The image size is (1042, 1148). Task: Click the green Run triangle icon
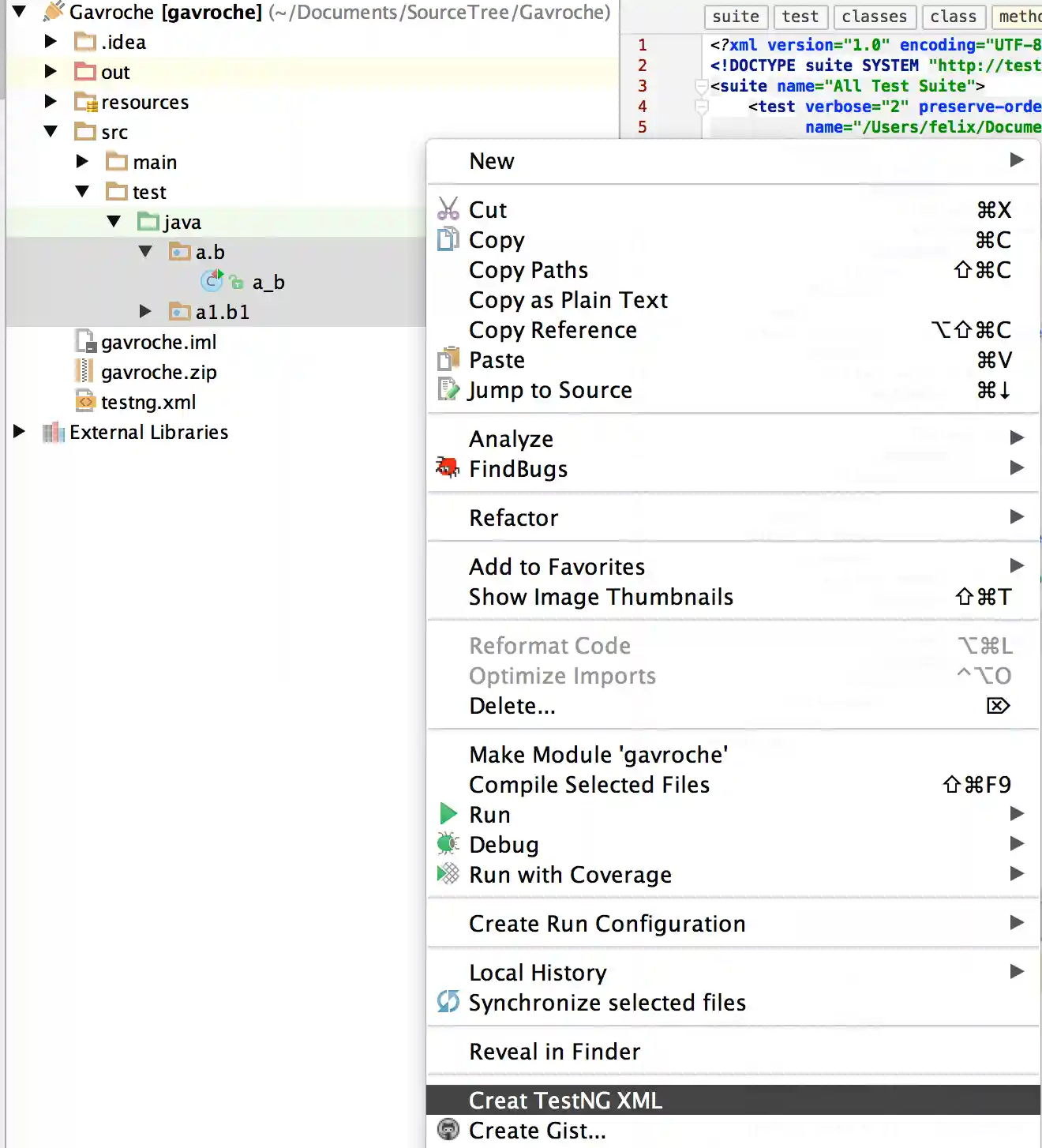click(x=448, y=814)
